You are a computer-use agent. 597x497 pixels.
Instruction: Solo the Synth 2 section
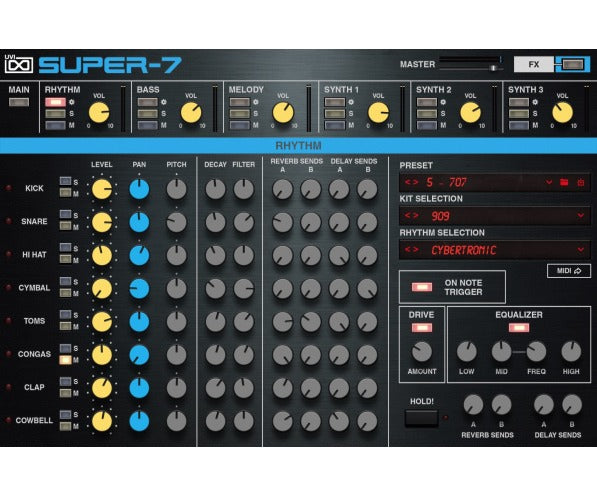click(x=427, y=113)
